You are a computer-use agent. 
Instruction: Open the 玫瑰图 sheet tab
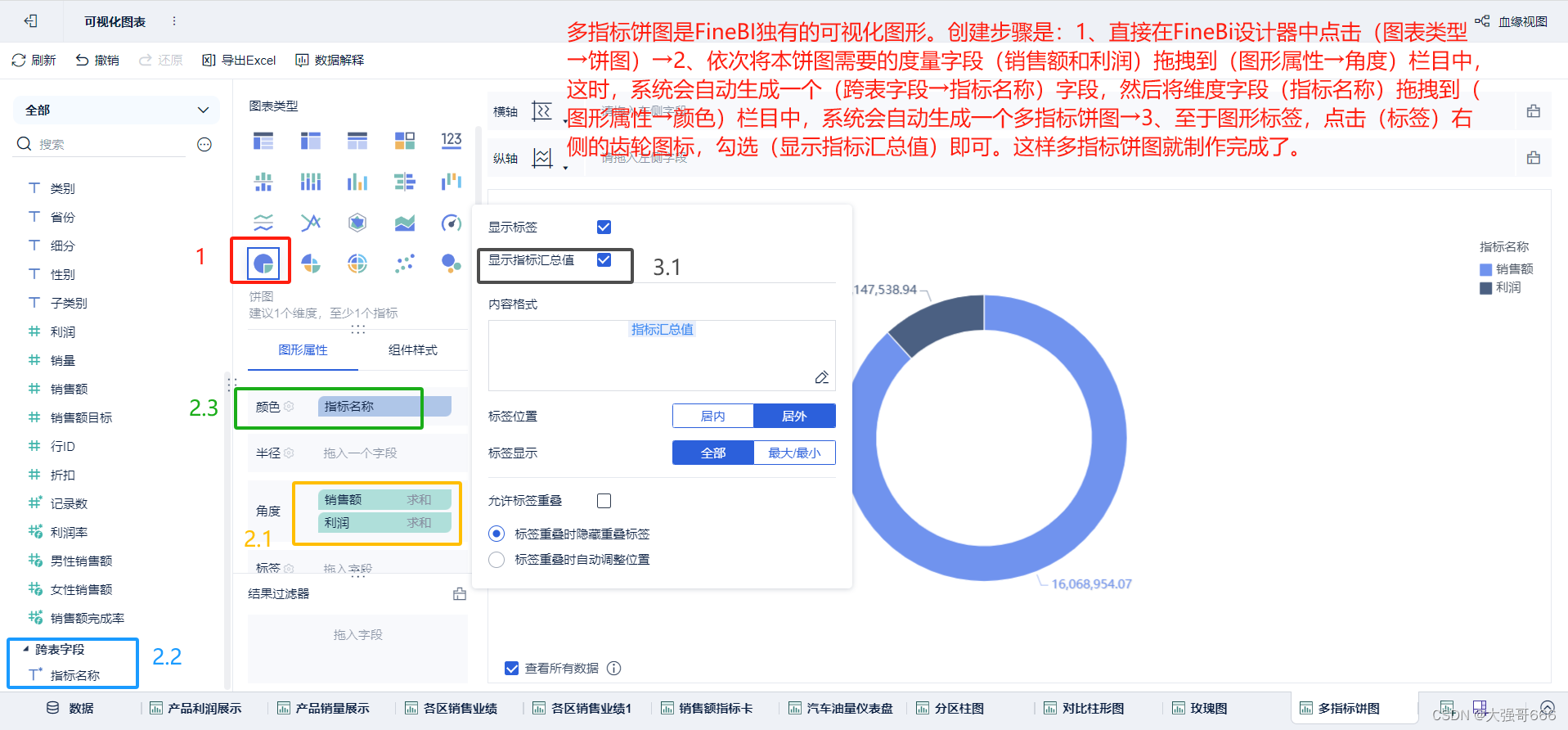pos(1200,708)
